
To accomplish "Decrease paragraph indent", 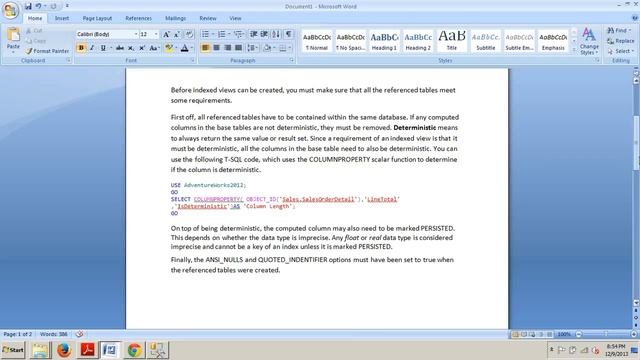I will point(253,34).
